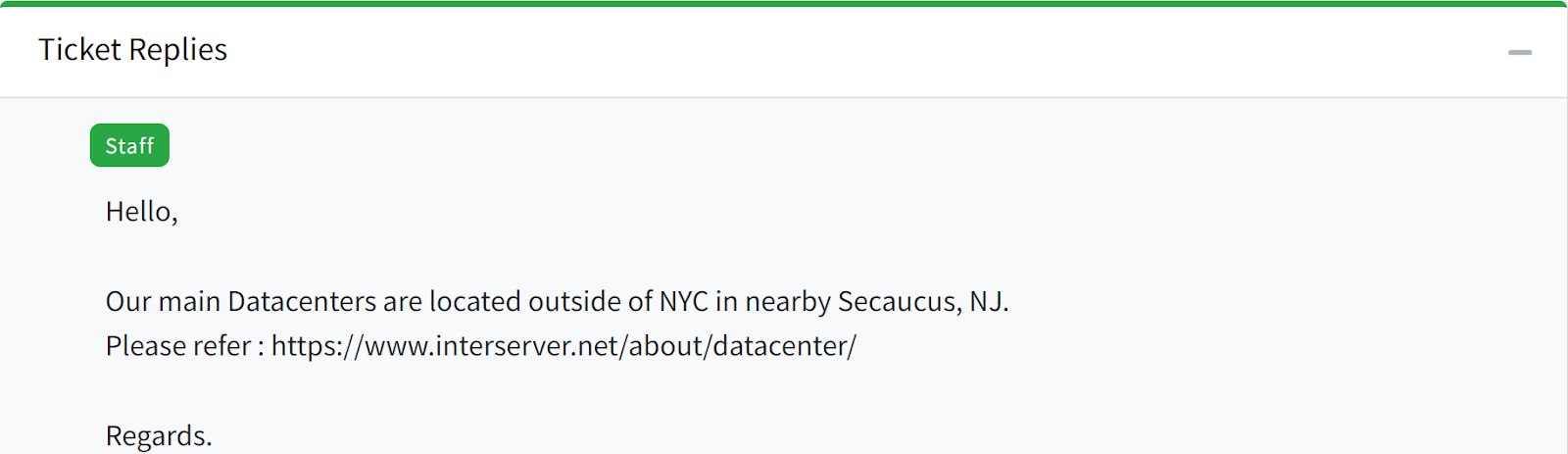Click "Secaucus, NJ." in the reply

pos(923,301)
